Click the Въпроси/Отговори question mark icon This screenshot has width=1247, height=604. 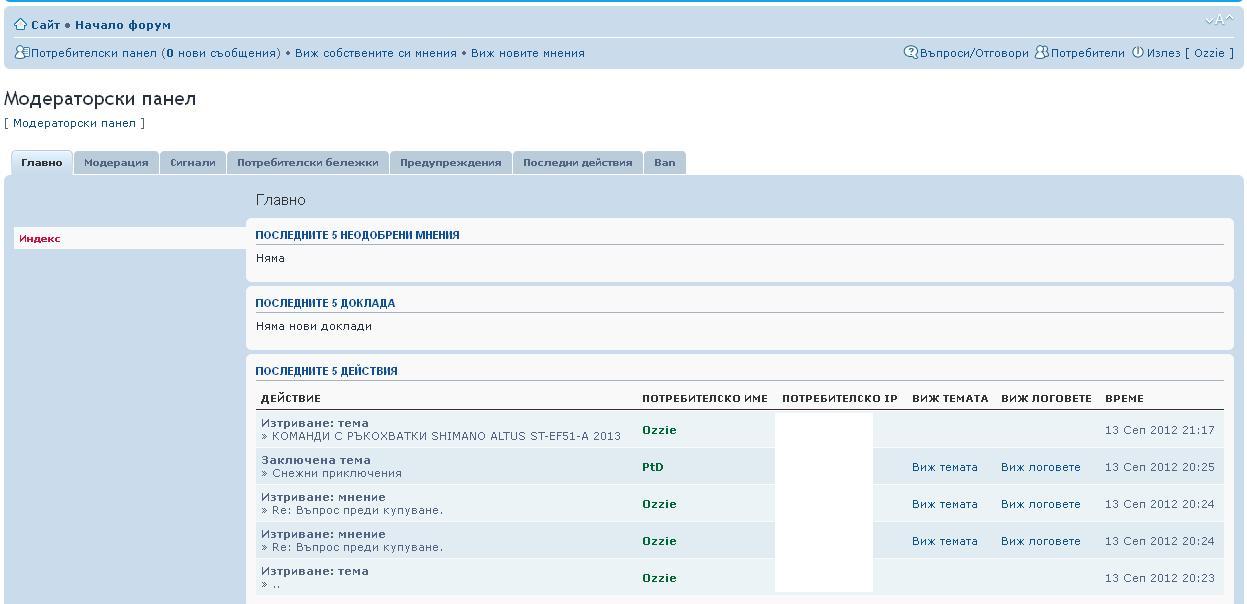910,53
